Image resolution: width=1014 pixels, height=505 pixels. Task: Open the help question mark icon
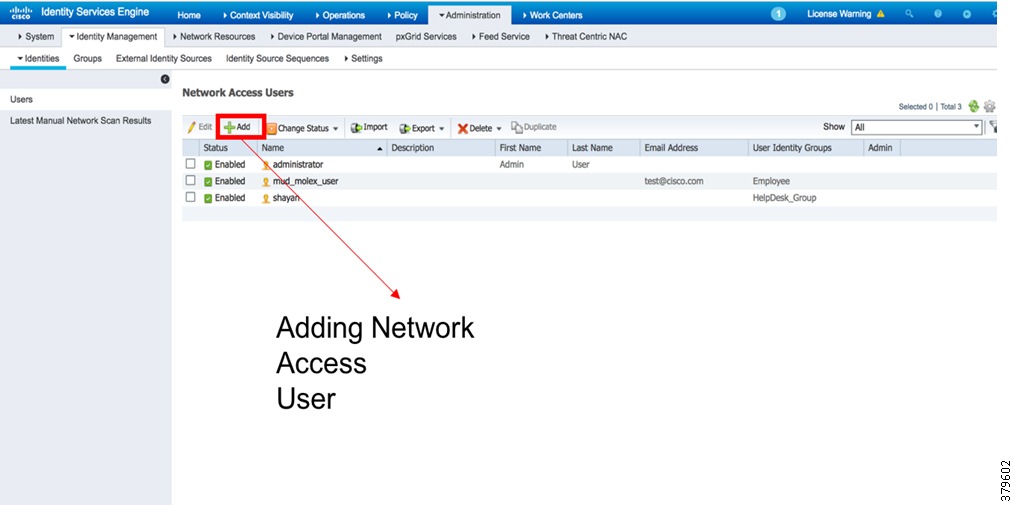point(938,14)
